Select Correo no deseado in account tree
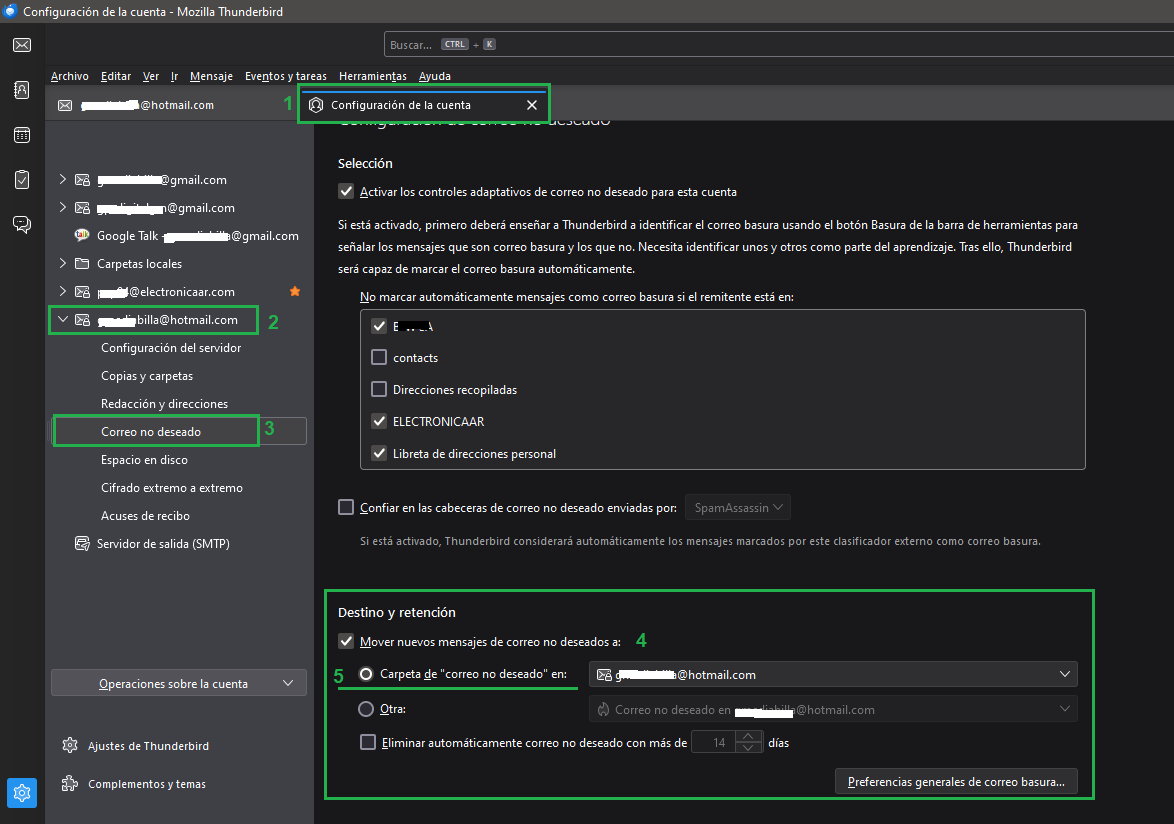The height and width of the screenshot is (824, 1174). 151,432
